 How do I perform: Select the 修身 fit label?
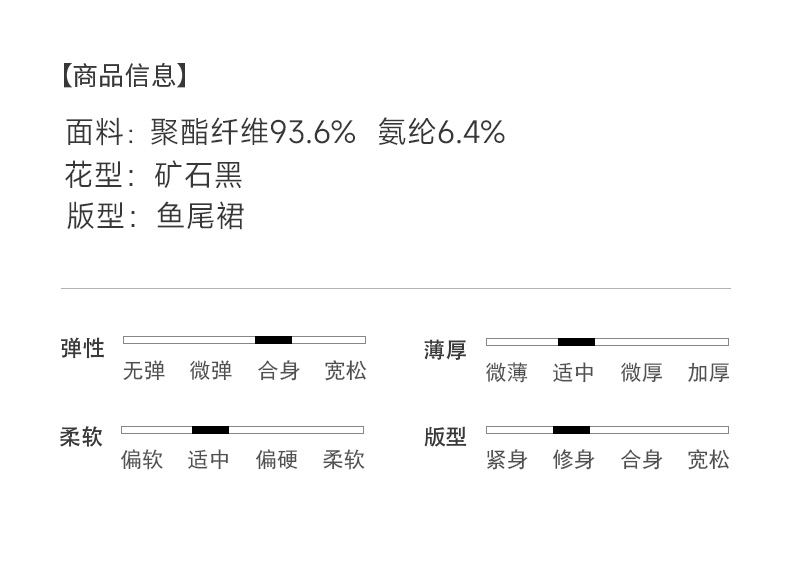(573, 460)
